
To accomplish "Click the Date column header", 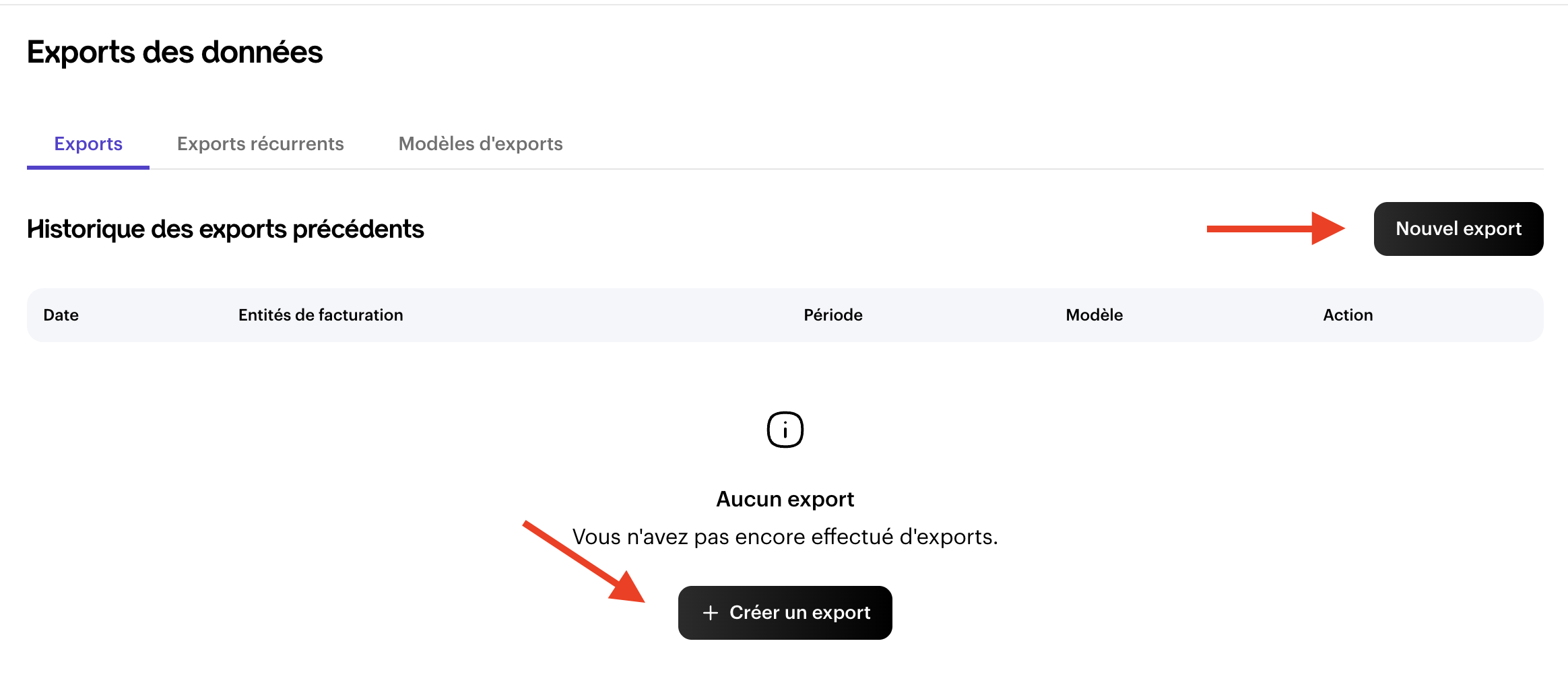I will [61, 315].
